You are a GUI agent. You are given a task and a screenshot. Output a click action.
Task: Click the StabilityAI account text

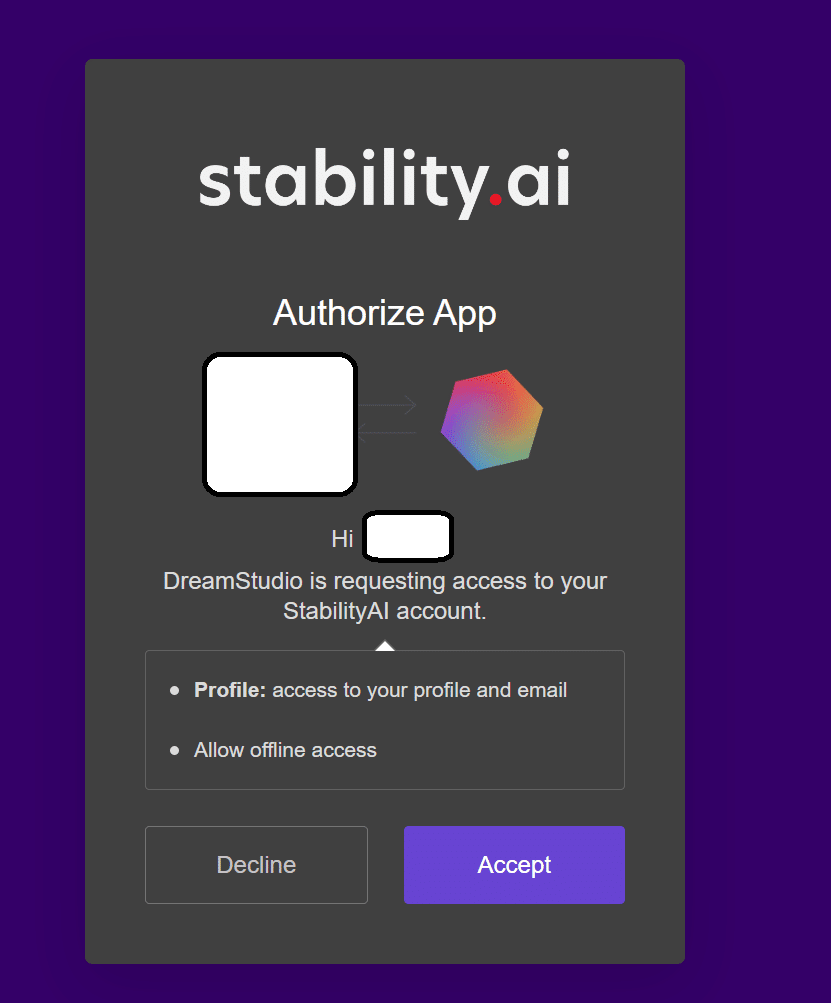(385, 611)
